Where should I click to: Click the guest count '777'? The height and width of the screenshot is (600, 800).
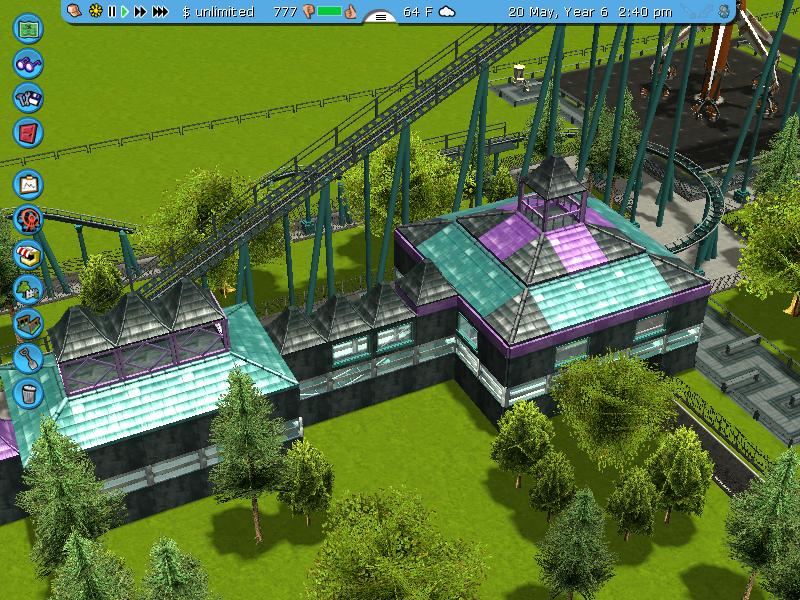pos(285,12)
